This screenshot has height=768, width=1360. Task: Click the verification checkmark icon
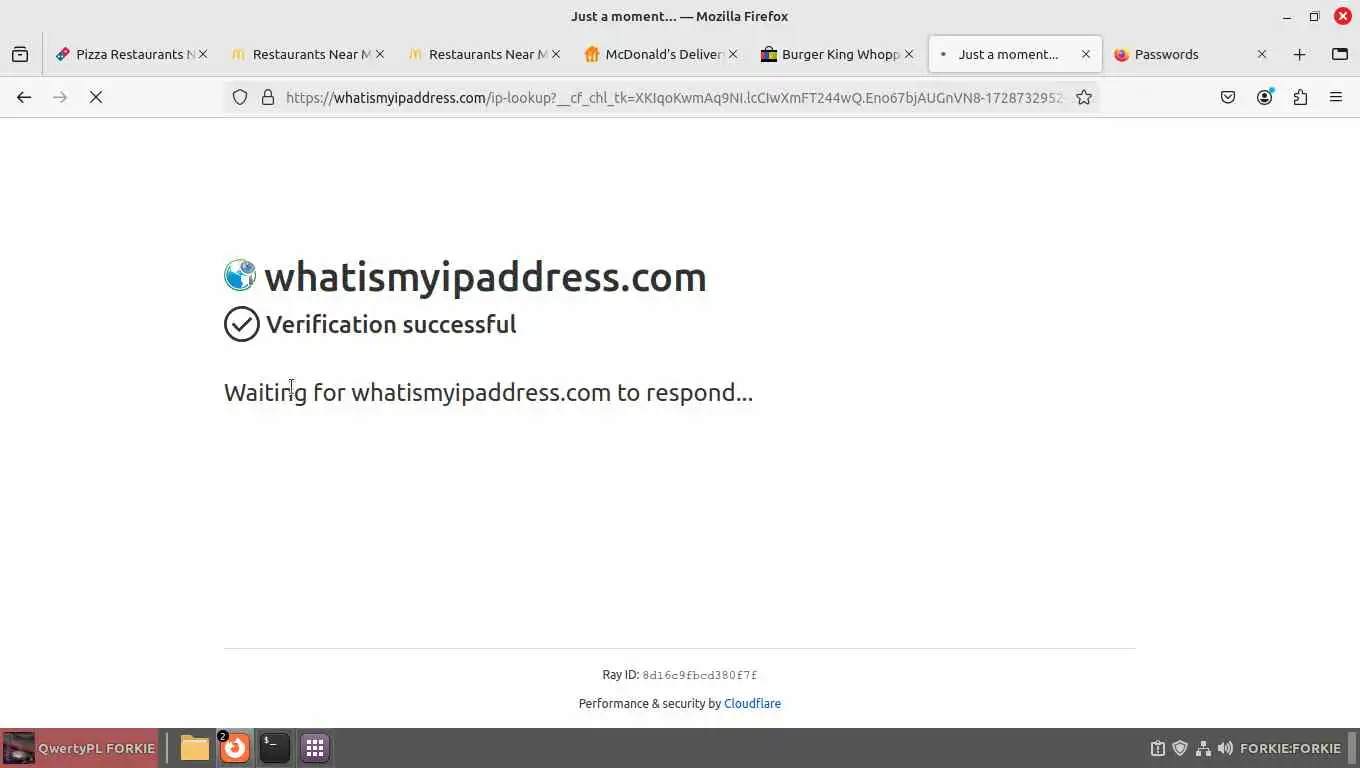click(241, 324)
